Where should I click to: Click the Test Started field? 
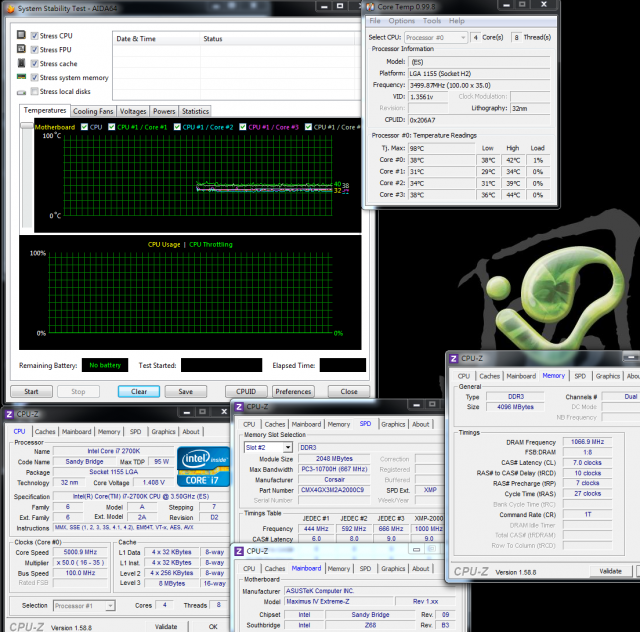click(222, 365)
